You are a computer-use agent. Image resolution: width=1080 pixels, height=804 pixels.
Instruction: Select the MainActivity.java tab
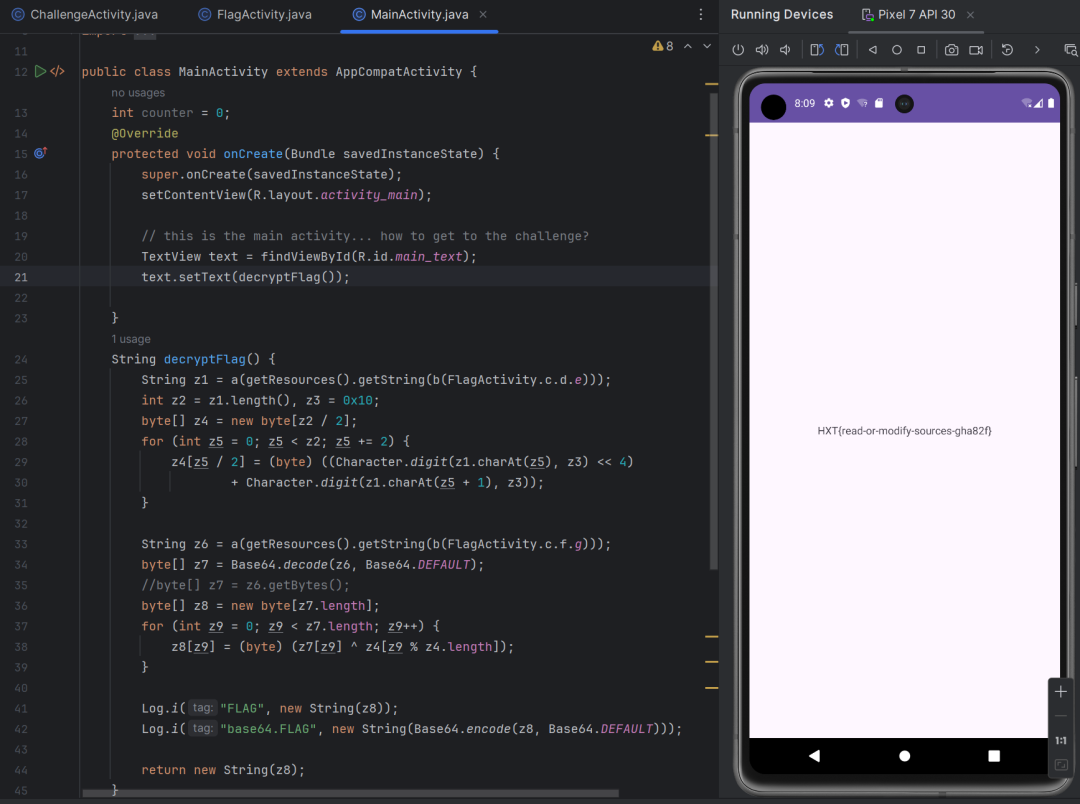(411, 14)
